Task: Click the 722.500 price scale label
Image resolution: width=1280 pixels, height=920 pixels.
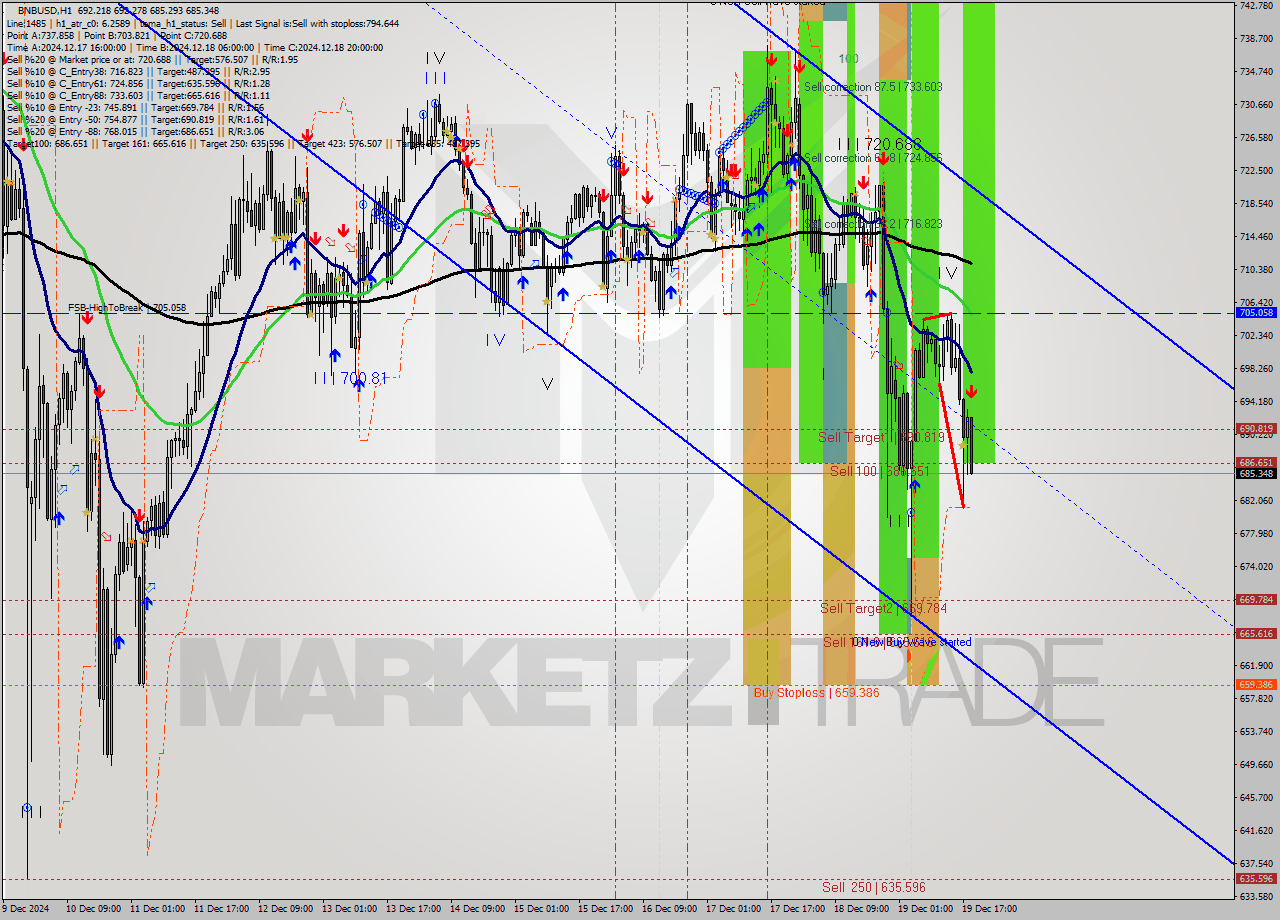Action: pyautogui.click(x=1256, y=170)
